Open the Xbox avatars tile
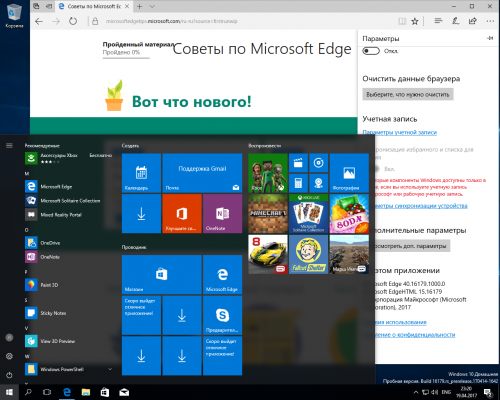This screenshot has height=400, width=500. tap(268, 173)
